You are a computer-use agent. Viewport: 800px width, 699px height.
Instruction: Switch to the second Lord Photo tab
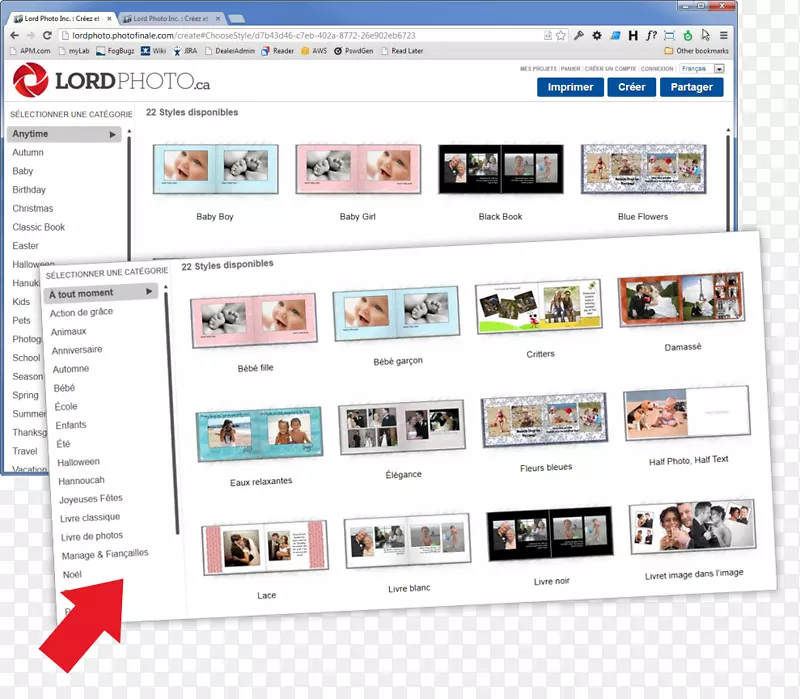tap(171, 18)
